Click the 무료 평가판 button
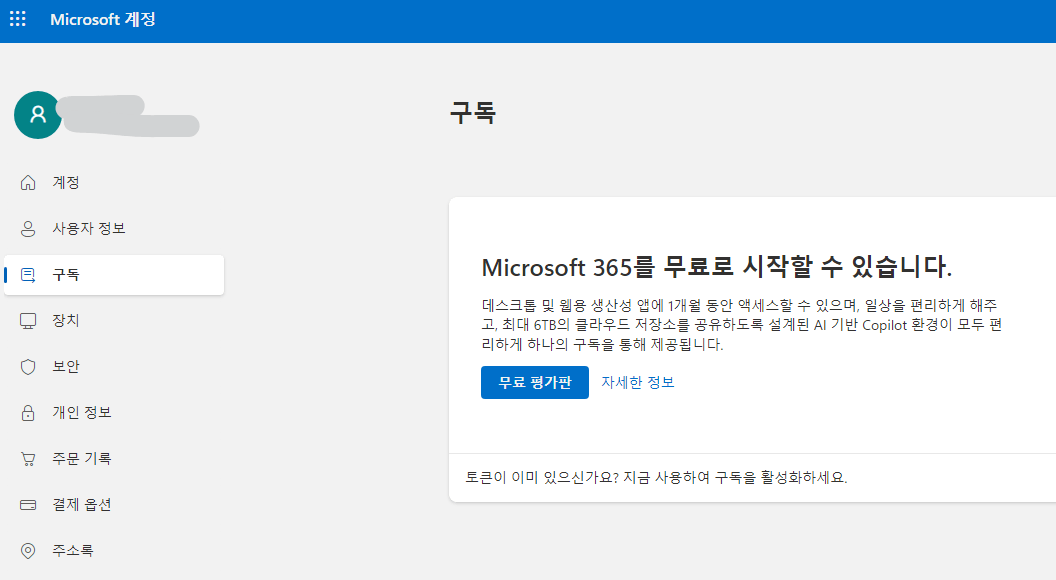The width and height of the screenshot is (1056, 580). click(535, 383)
